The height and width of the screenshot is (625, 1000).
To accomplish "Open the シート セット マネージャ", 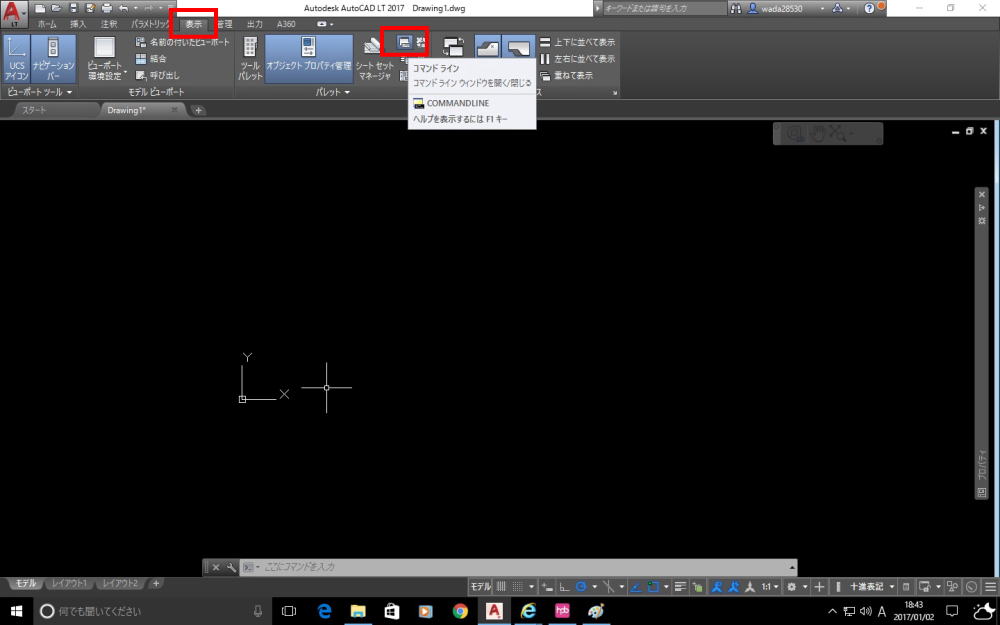I will coord(375,59).
